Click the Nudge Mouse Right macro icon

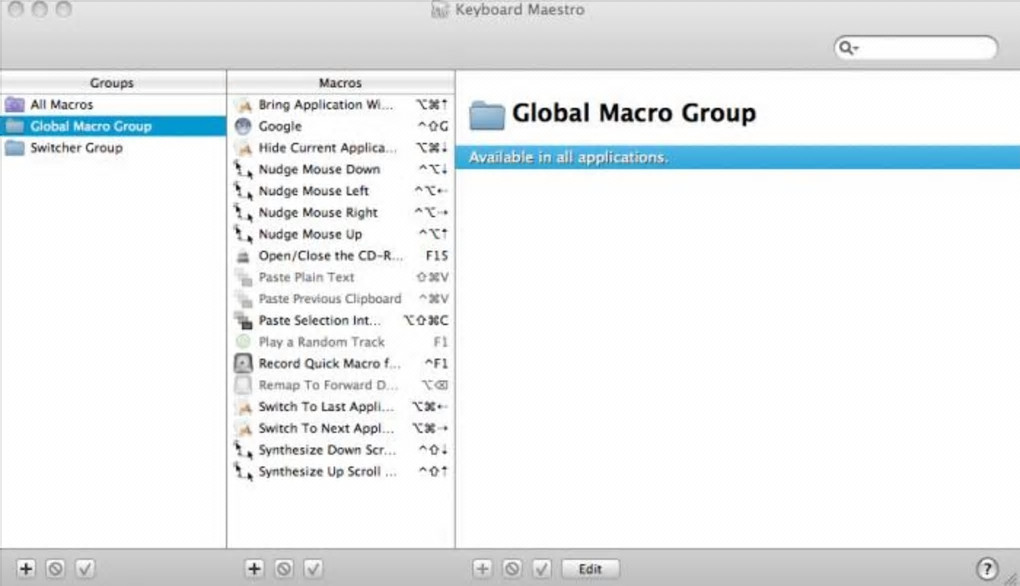point(243,212)
